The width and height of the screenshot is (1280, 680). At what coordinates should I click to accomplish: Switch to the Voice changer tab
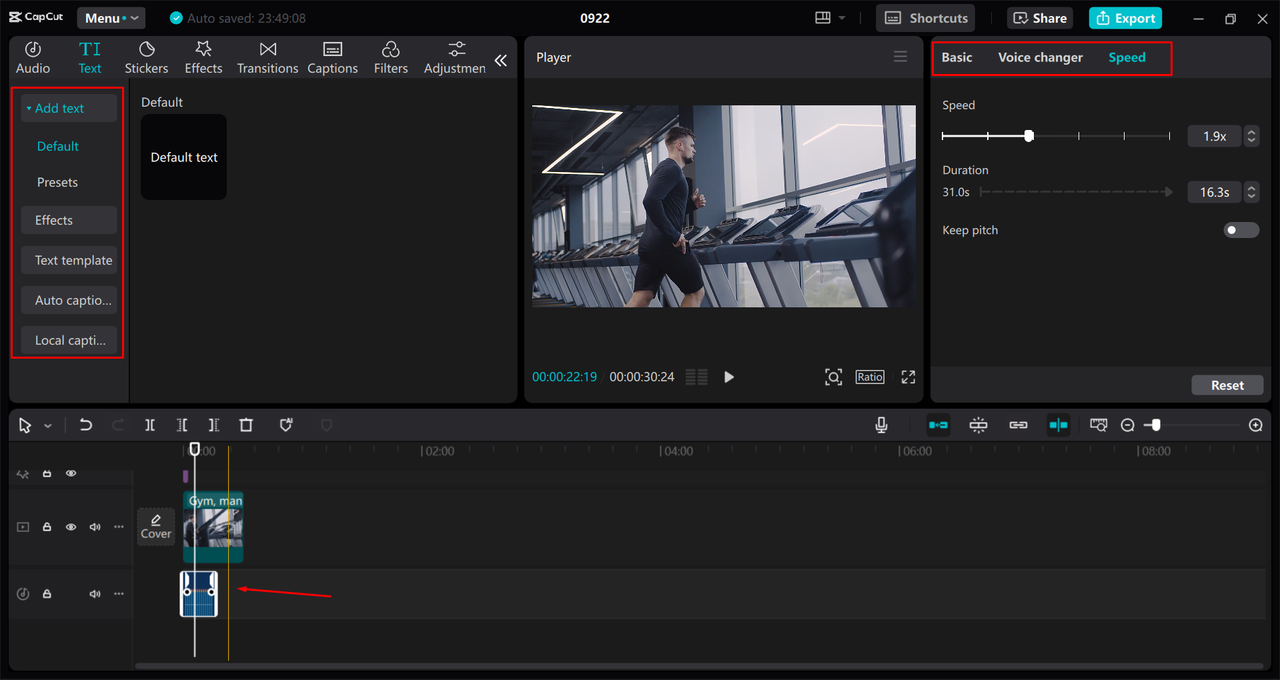[1040, 57]
